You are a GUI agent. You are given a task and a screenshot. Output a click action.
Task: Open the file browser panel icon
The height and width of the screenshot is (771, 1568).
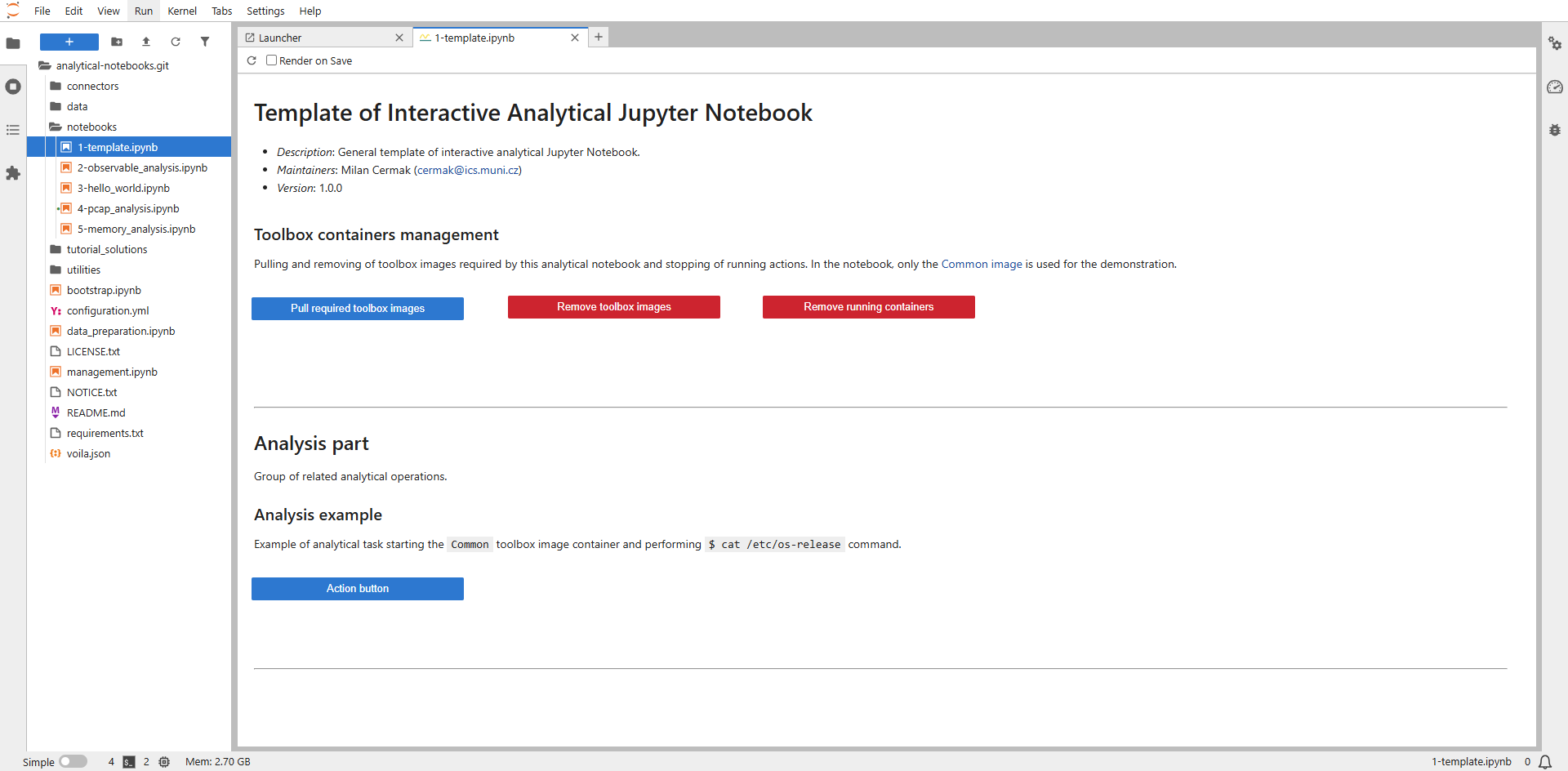13,43
